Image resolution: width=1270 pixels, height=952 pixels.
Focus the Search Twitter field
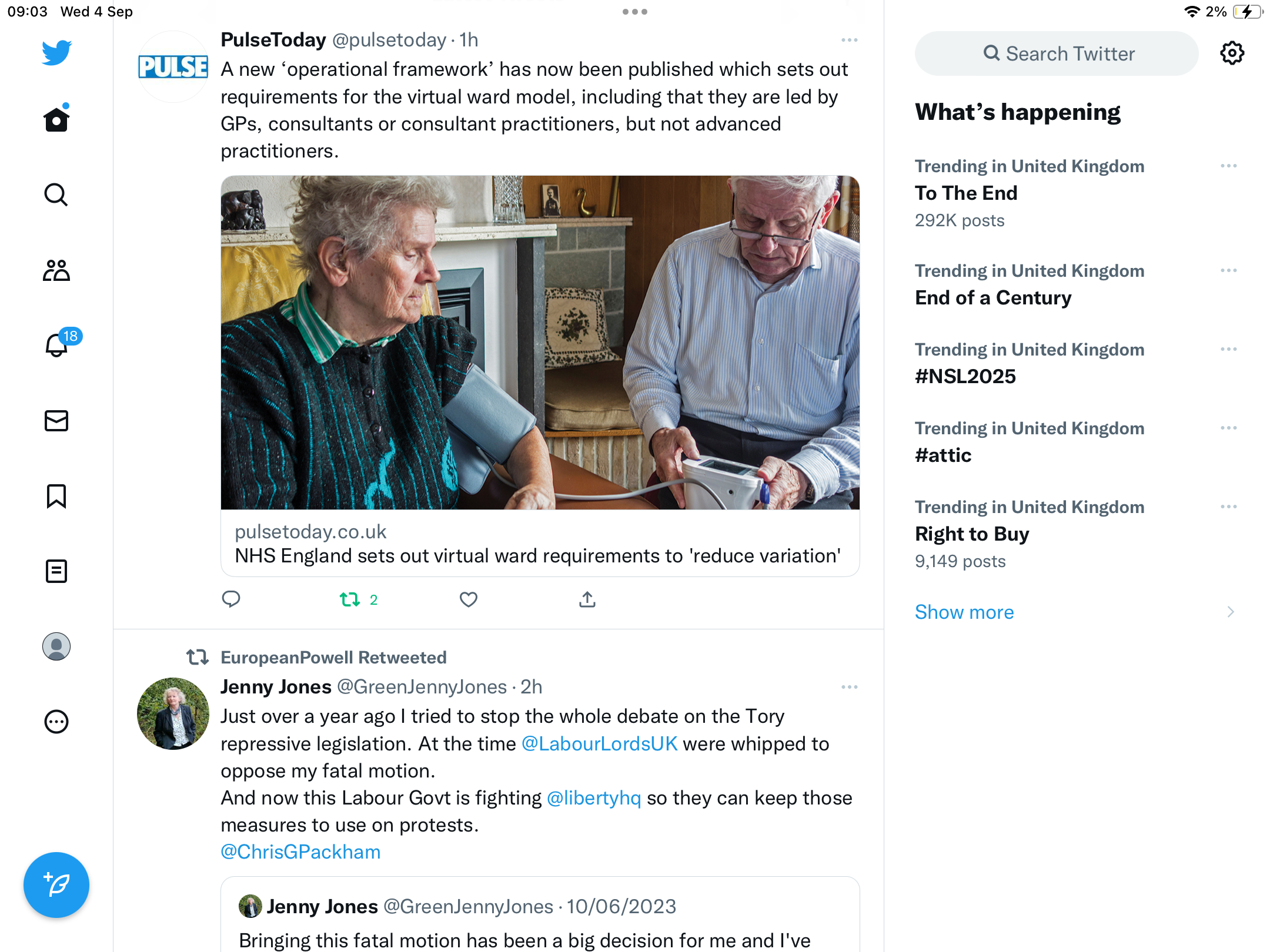(1057, 53)
